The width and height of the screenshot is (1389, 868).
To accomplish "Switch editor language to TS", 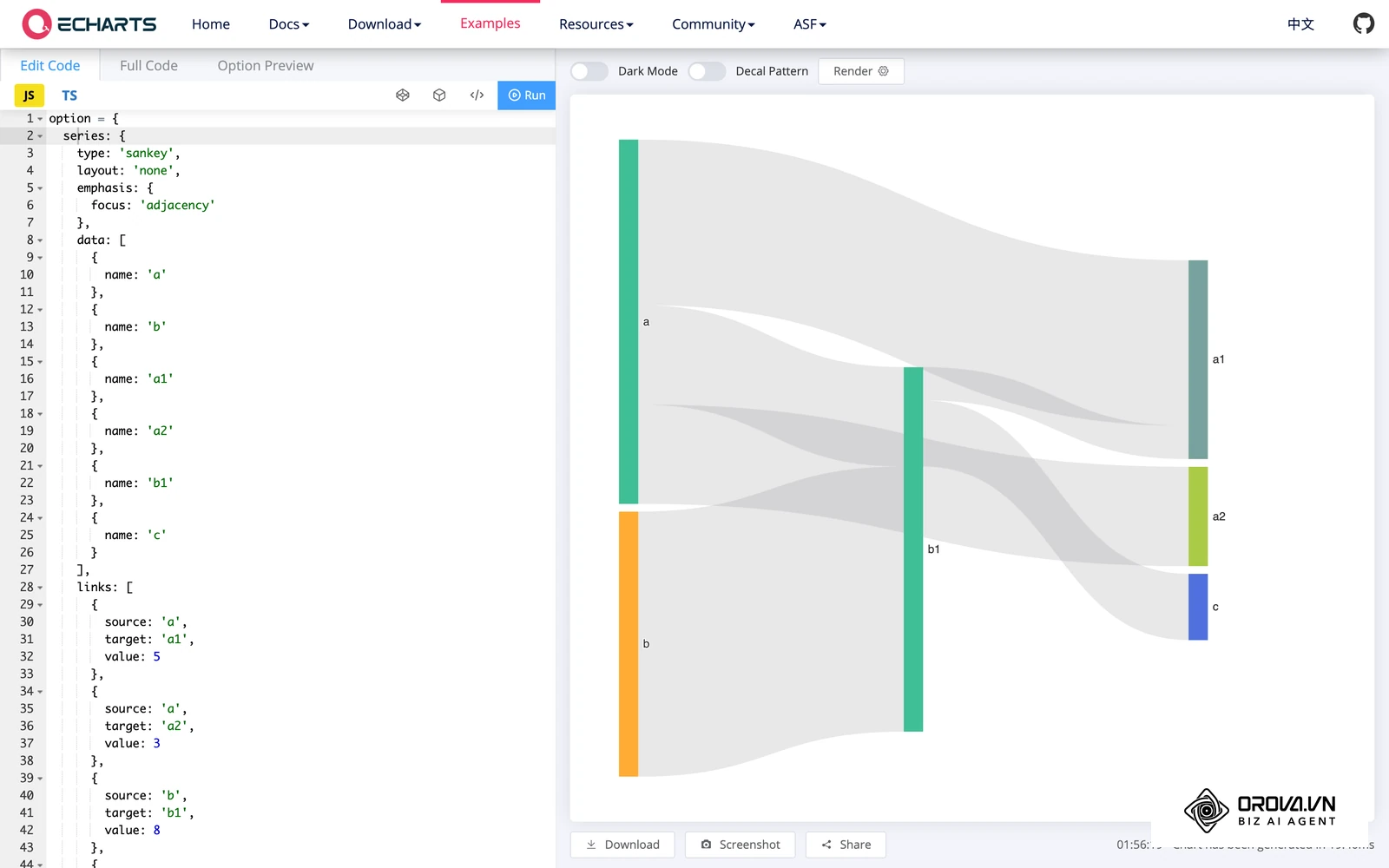I will coord(69,95).
